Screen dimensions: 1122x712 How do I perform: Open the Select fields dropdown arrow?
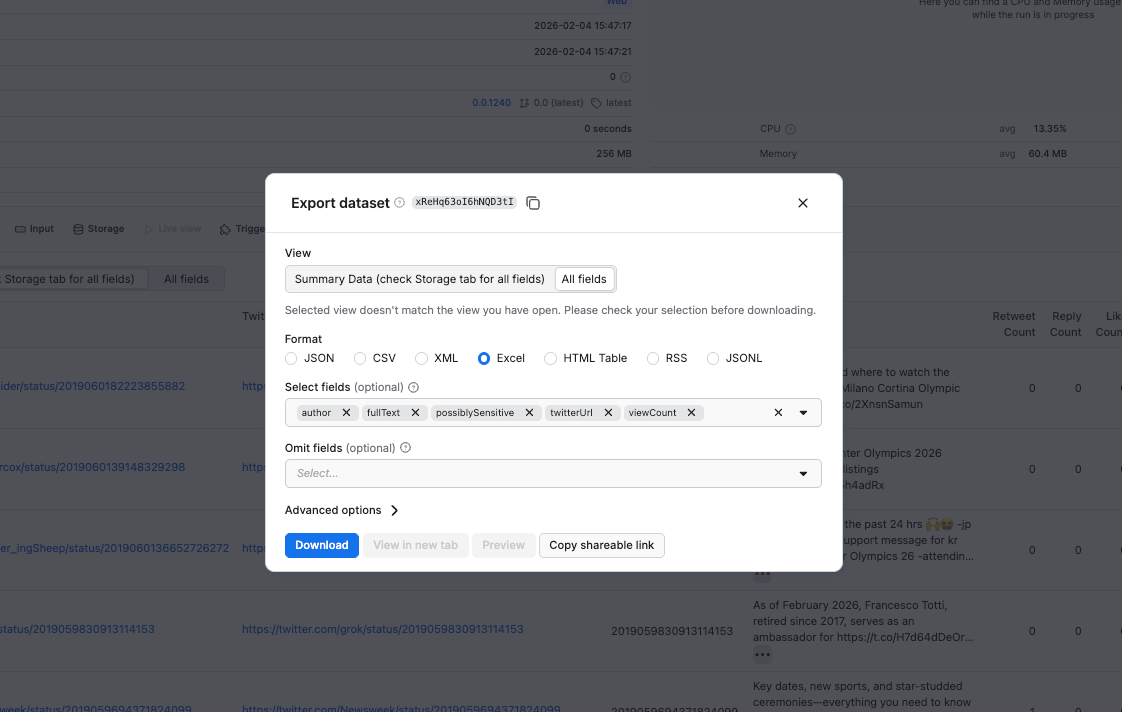[803, 412]
